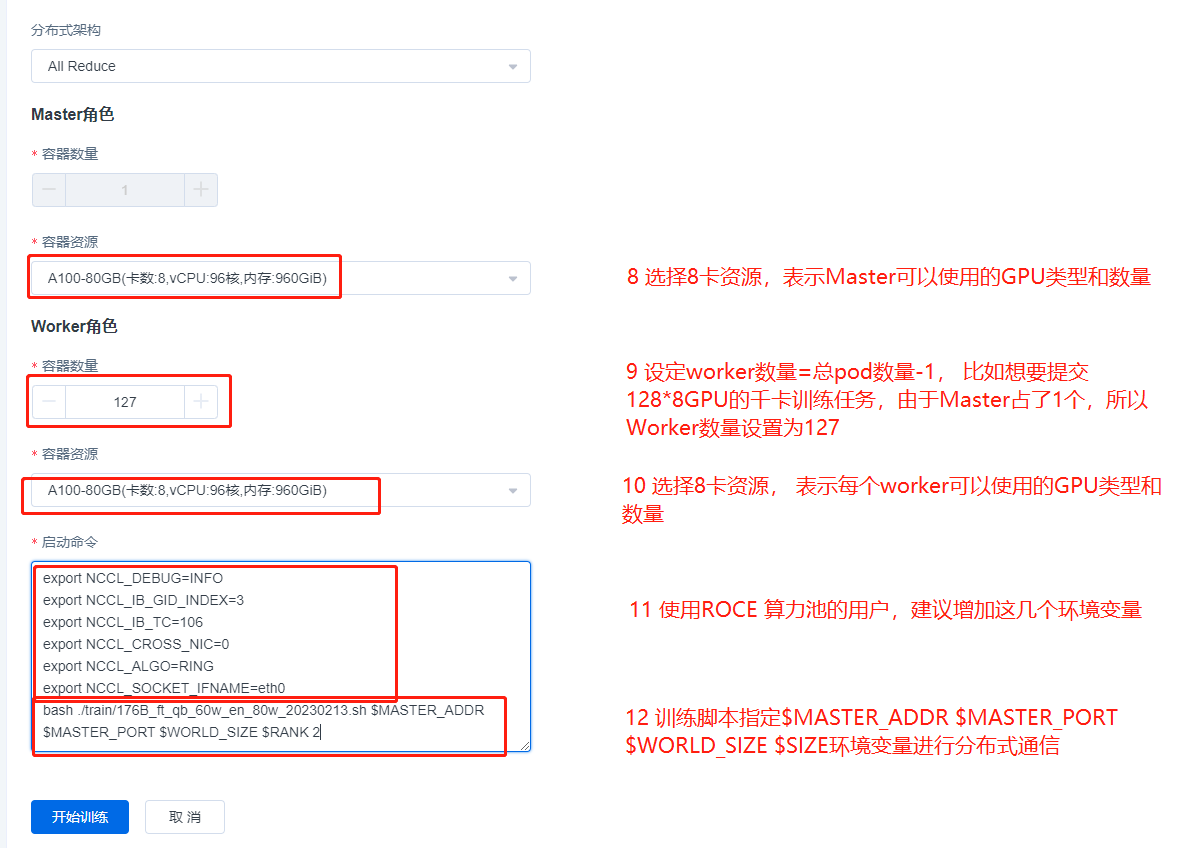The image size is (1182, 848).
Task: Open Master 容器资源 A100-80GB dropdown
Action: 280,278
